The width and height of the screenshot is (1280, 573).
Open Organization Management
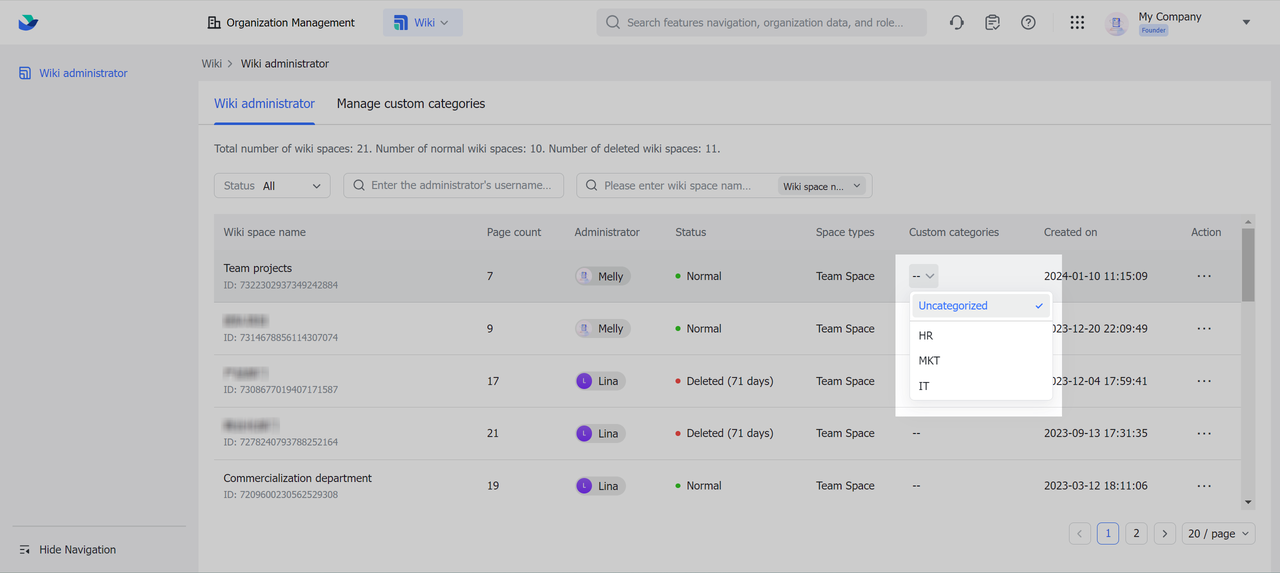pos(281,22)
